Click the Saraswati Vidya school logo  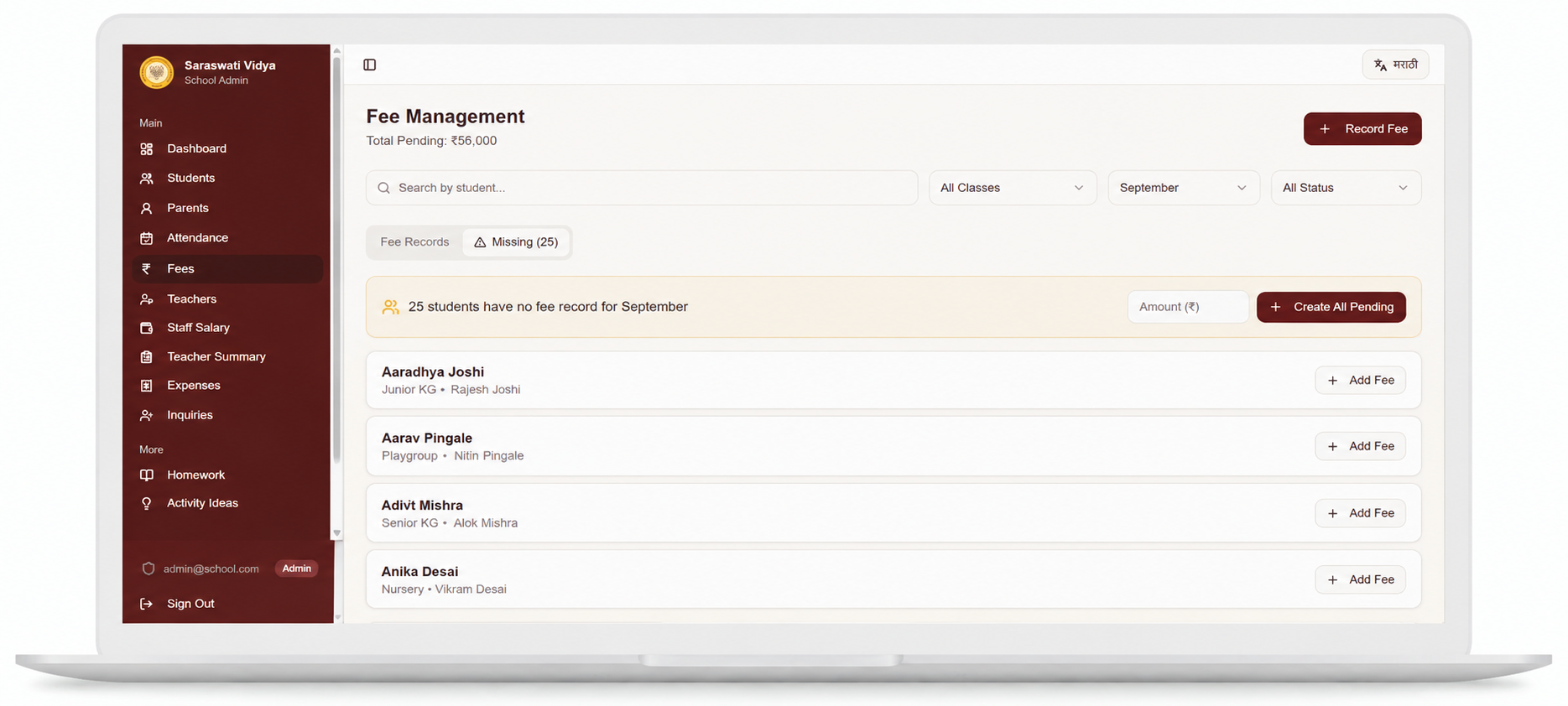157,72
